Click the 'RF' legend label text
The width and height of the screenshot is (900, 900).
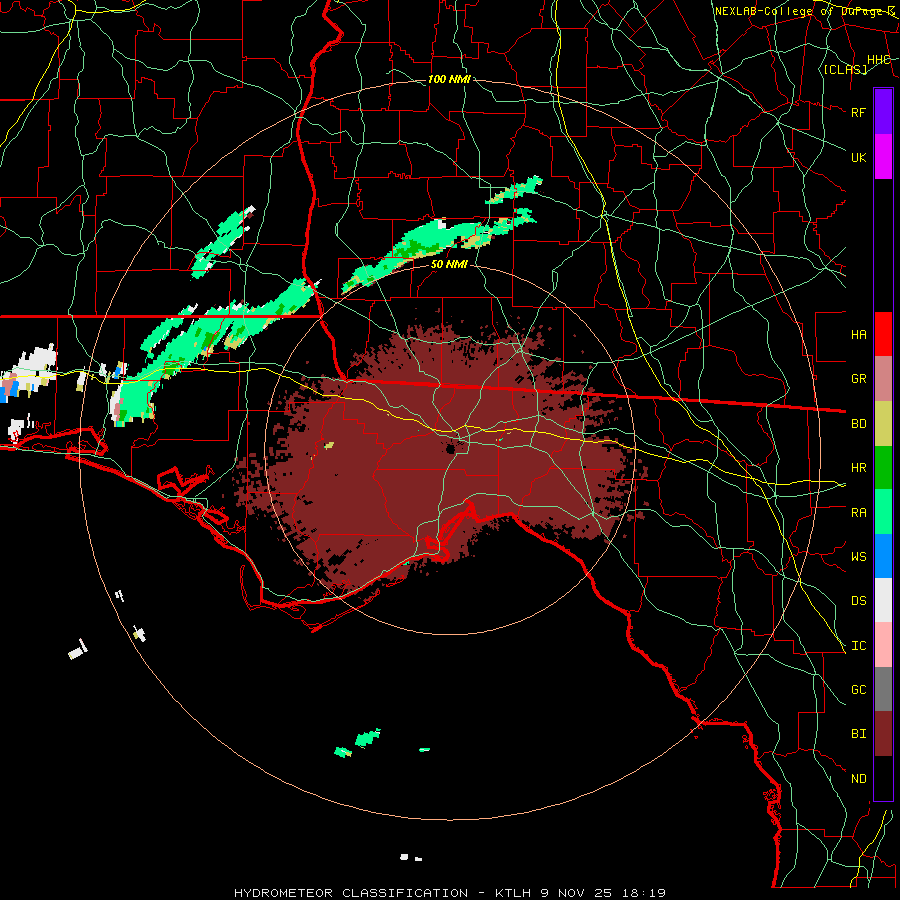[858, 112]
